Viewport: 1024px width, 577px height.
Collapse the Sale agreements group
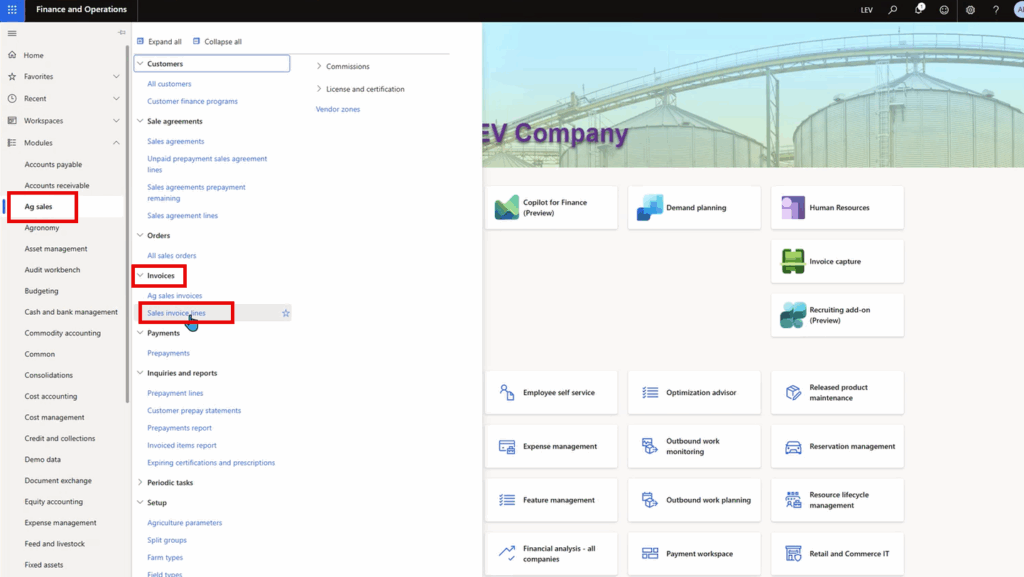pyautogui.click(x=140, y=121)
